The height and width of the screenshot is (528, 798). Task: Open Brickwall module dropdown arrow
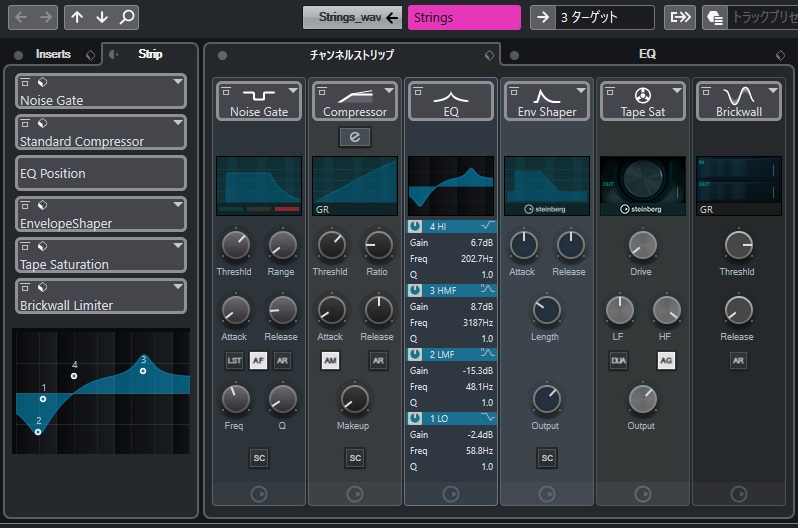(x=773, y=90)
